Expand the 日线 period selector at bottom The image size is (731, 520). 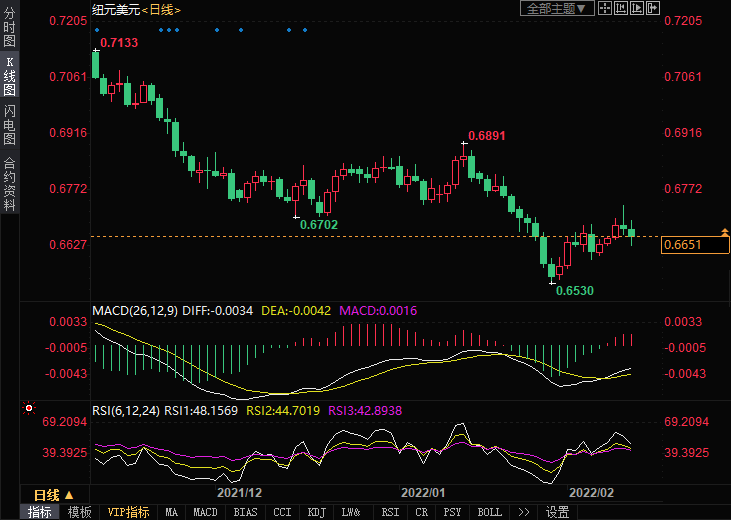click(x=53, y=494)
